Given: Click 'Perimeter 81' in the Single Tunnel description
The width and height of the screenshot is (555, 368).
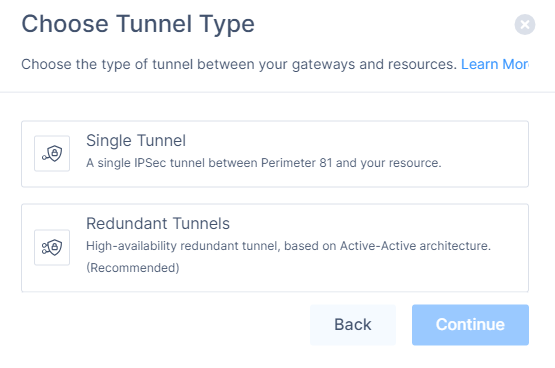Looking at the screenshot, I should pyautogui.click(x=297, y=163).
